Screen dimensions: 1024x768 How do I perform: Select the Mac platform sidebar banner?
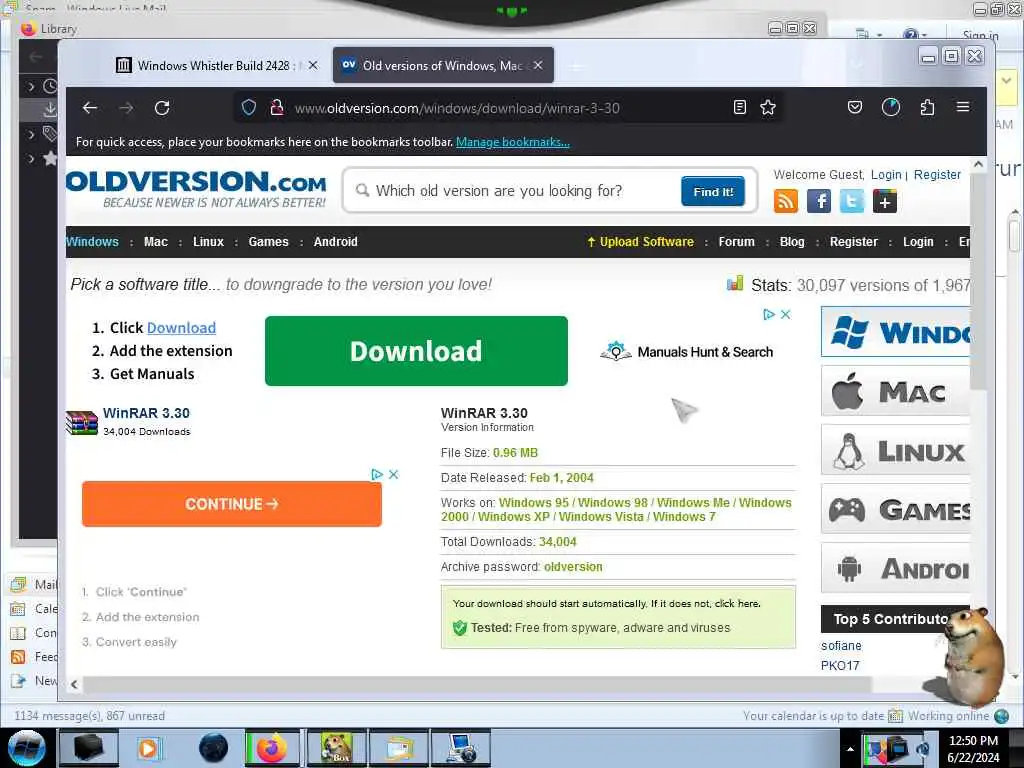(x=895, y=391)
